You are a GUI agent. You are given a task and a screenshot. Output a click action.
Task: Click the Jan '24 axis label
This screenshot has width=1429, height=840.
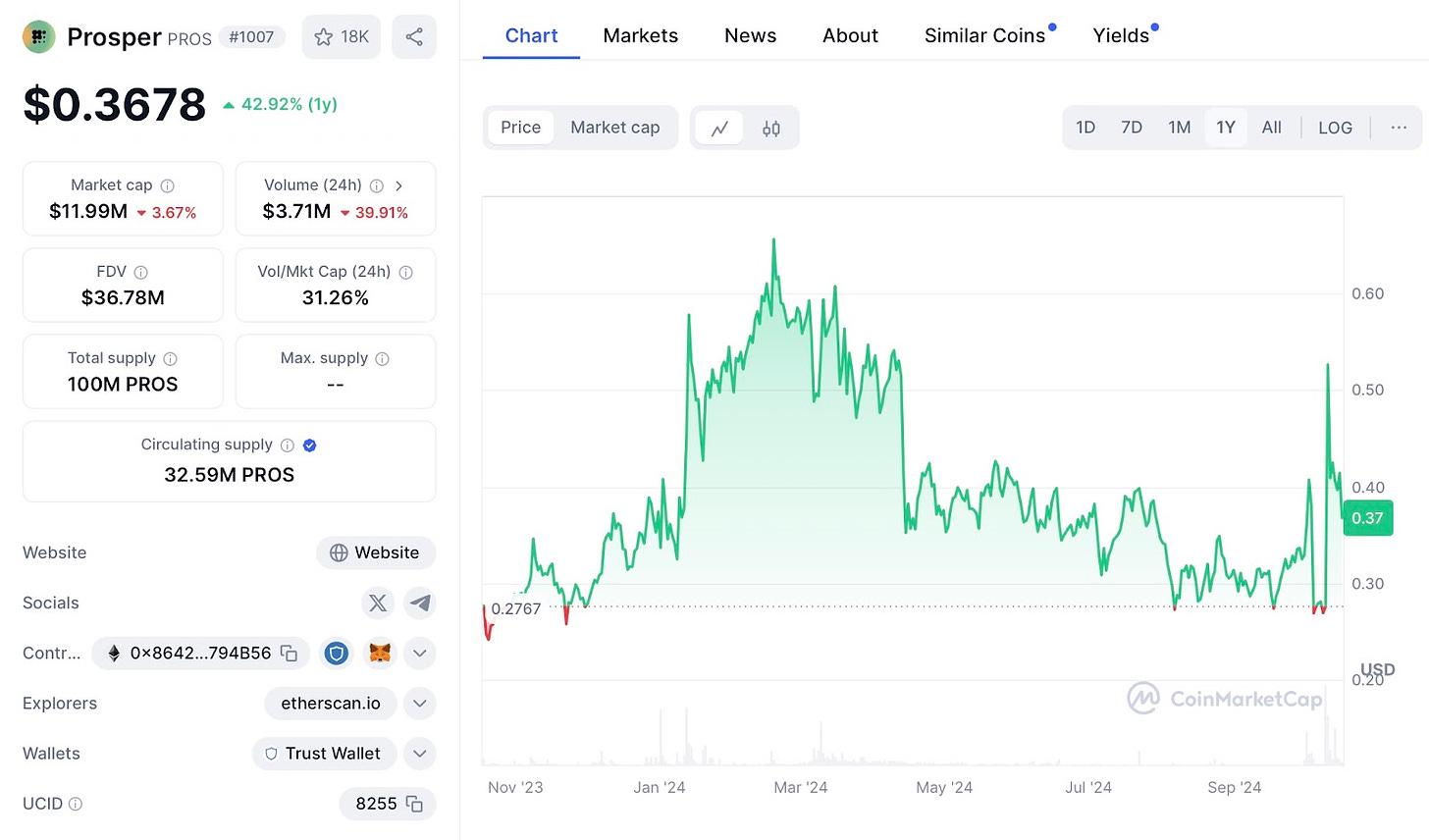tap(660, 787)
